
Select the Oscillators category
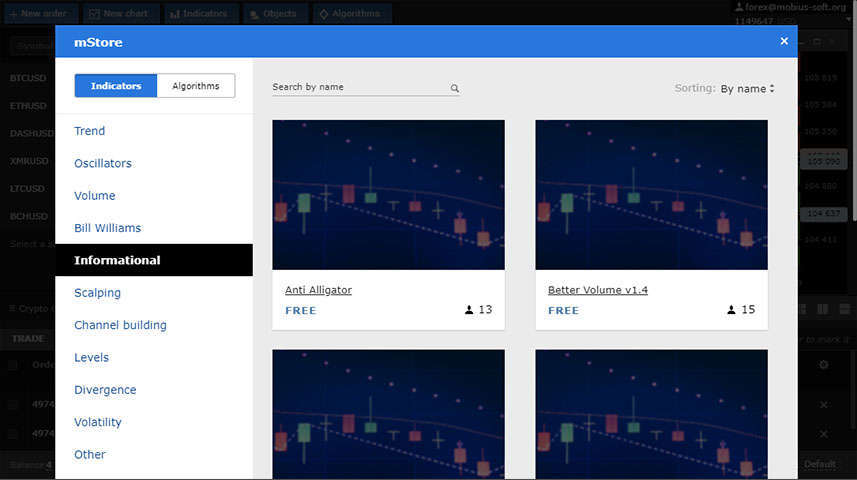tap(103, 163)
